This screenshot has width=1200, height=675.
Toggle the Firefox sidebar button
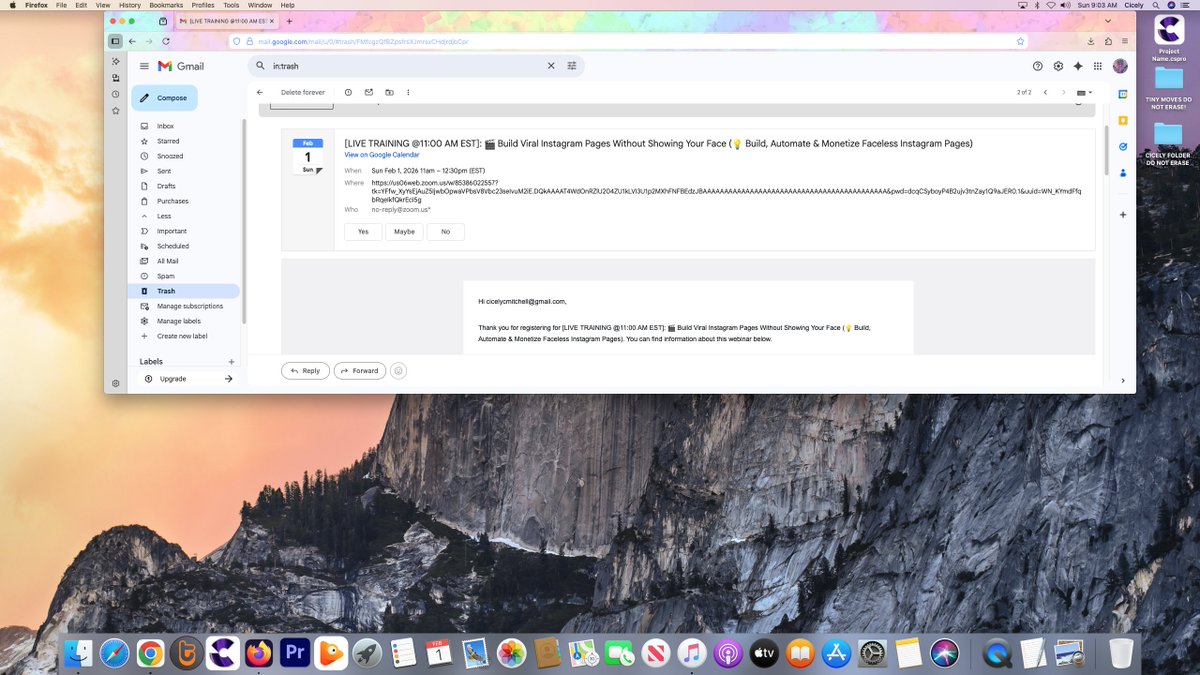pos(115,41)
